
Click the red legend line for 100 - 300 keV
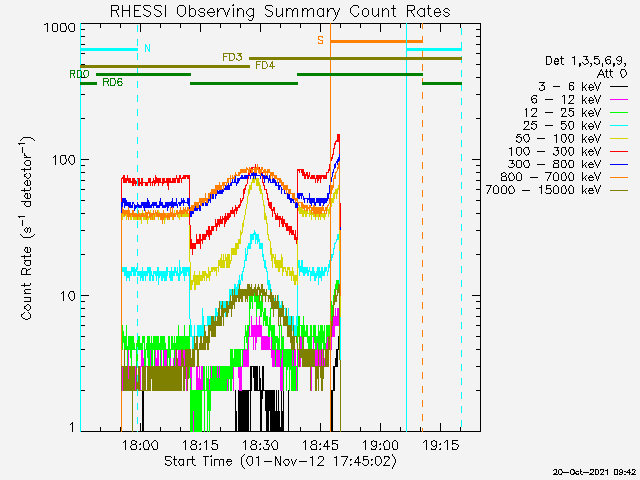click(x=619, y=151)
